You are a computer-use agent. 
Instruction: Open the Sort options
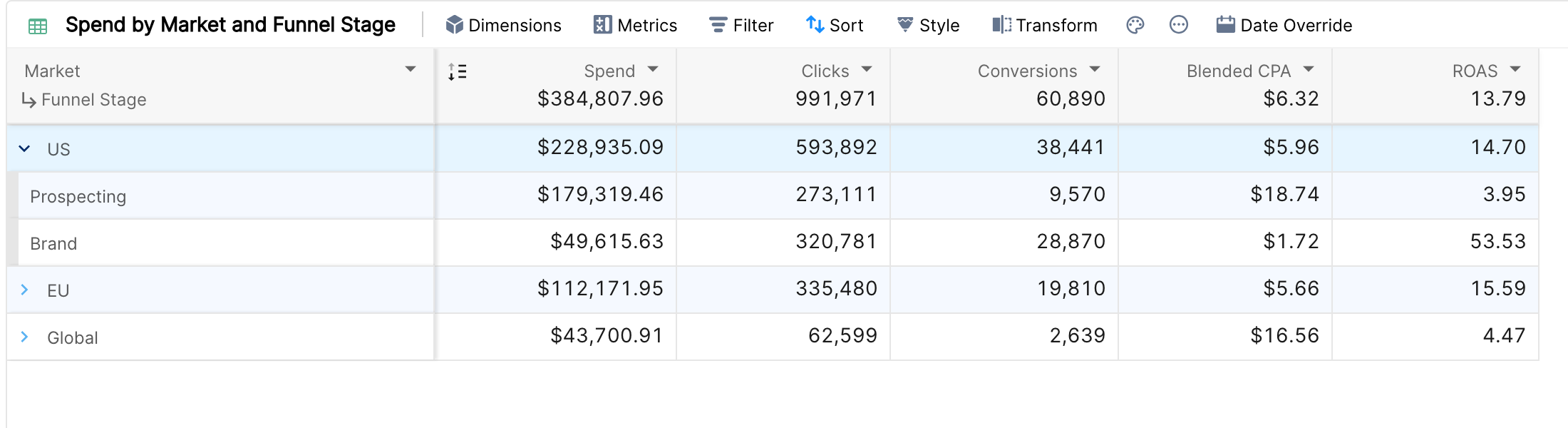coord(835,25)
